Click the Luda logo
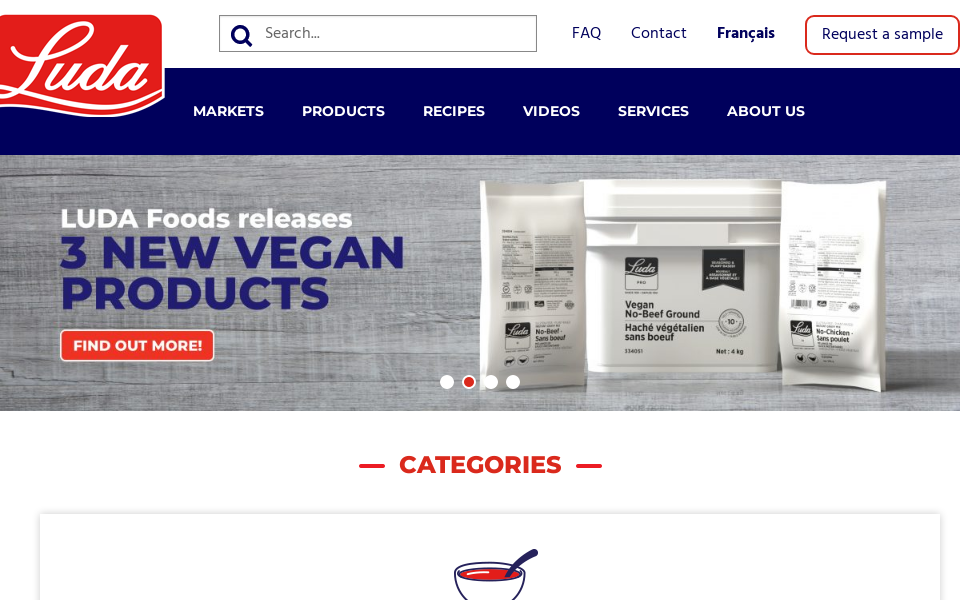960x600 pixels. point(81,66)
